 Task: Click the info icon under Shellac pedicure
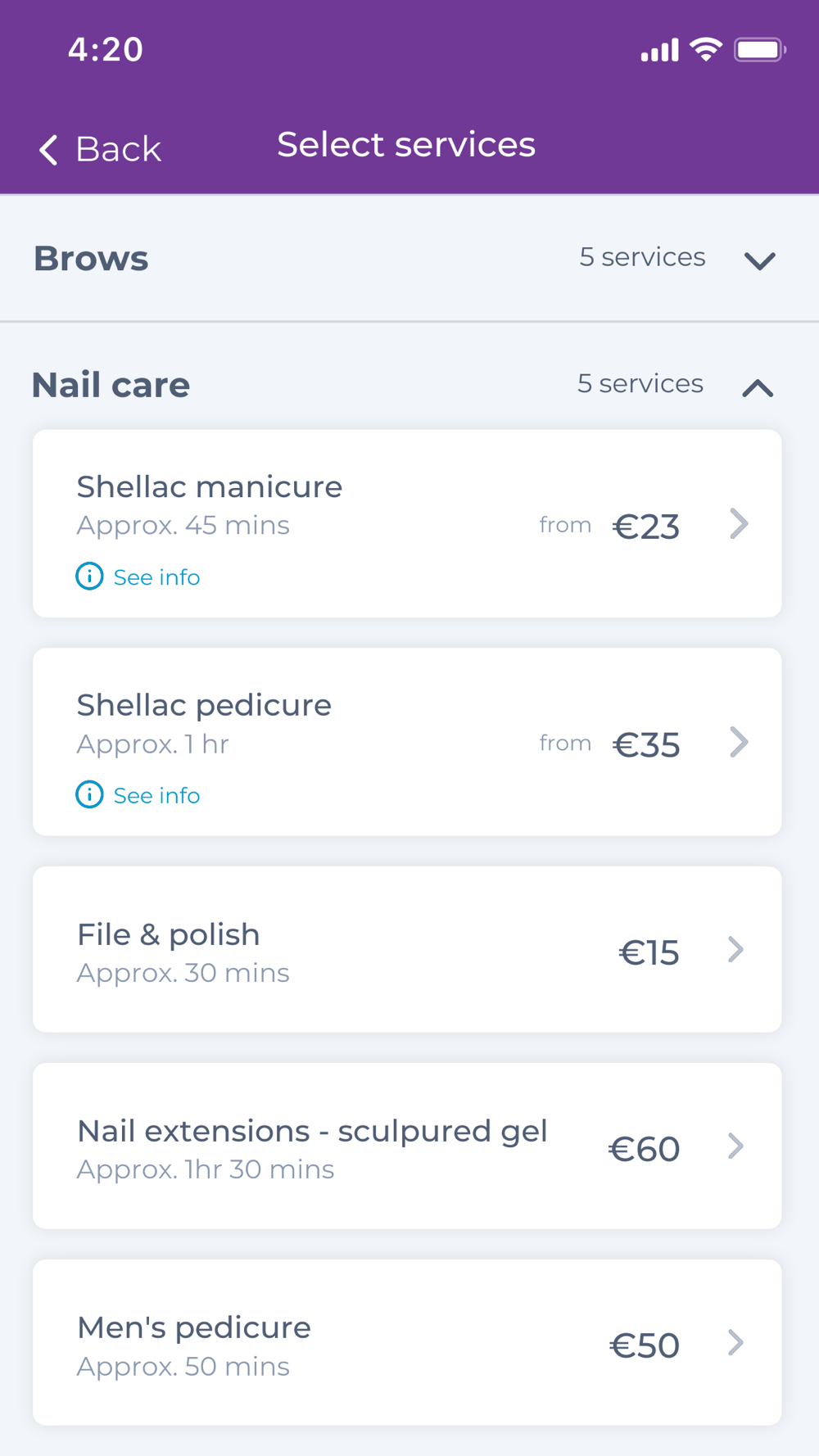(89, 794)
